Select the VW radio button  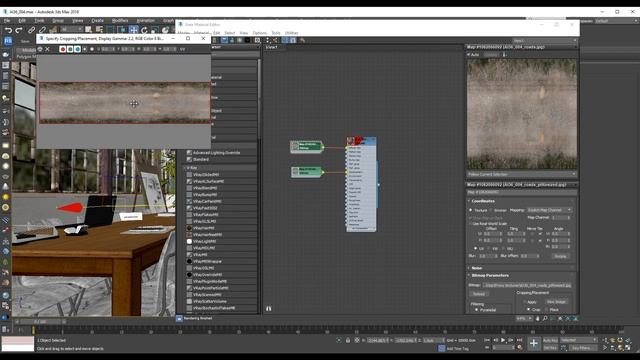[489, 248]
